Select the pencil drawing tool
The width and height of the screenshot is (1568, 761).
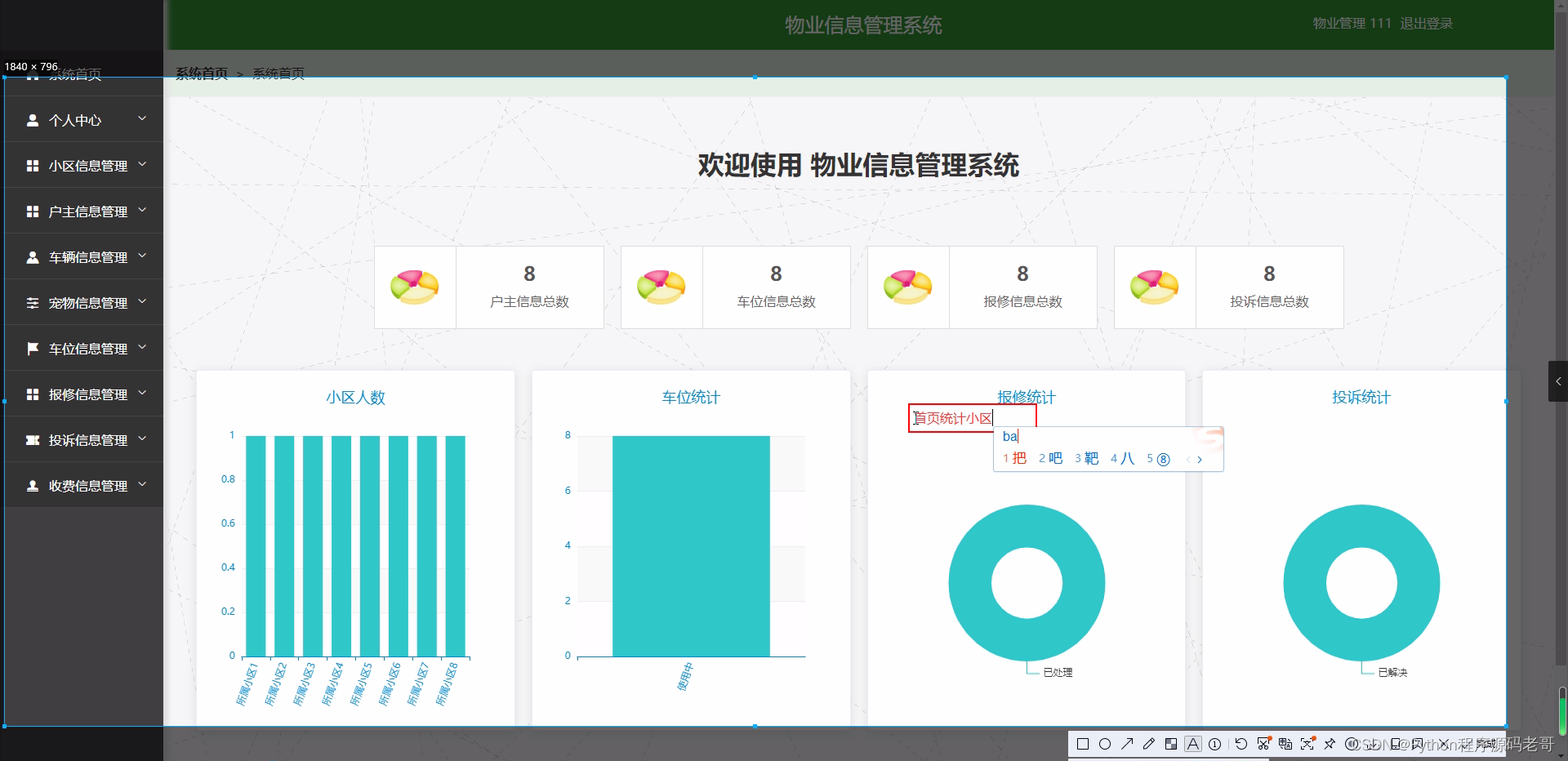pyautogui.click(x=1149, y=744)
